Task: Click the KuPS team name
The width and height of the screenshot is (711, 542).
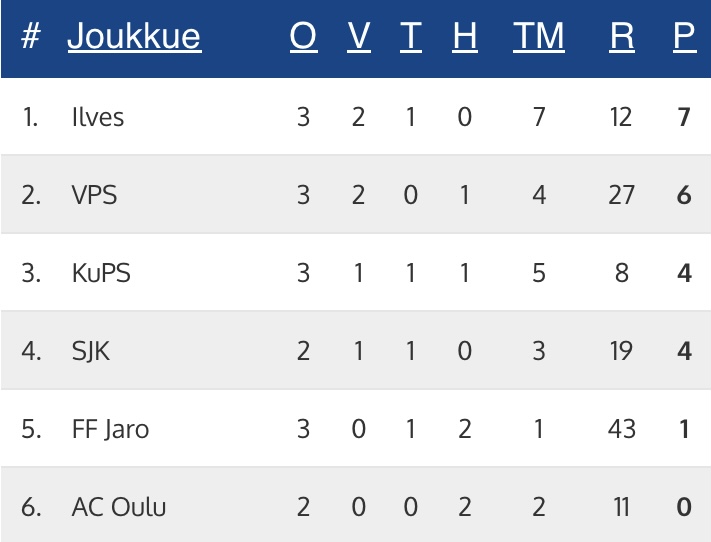Action: [x=101, y=273]
